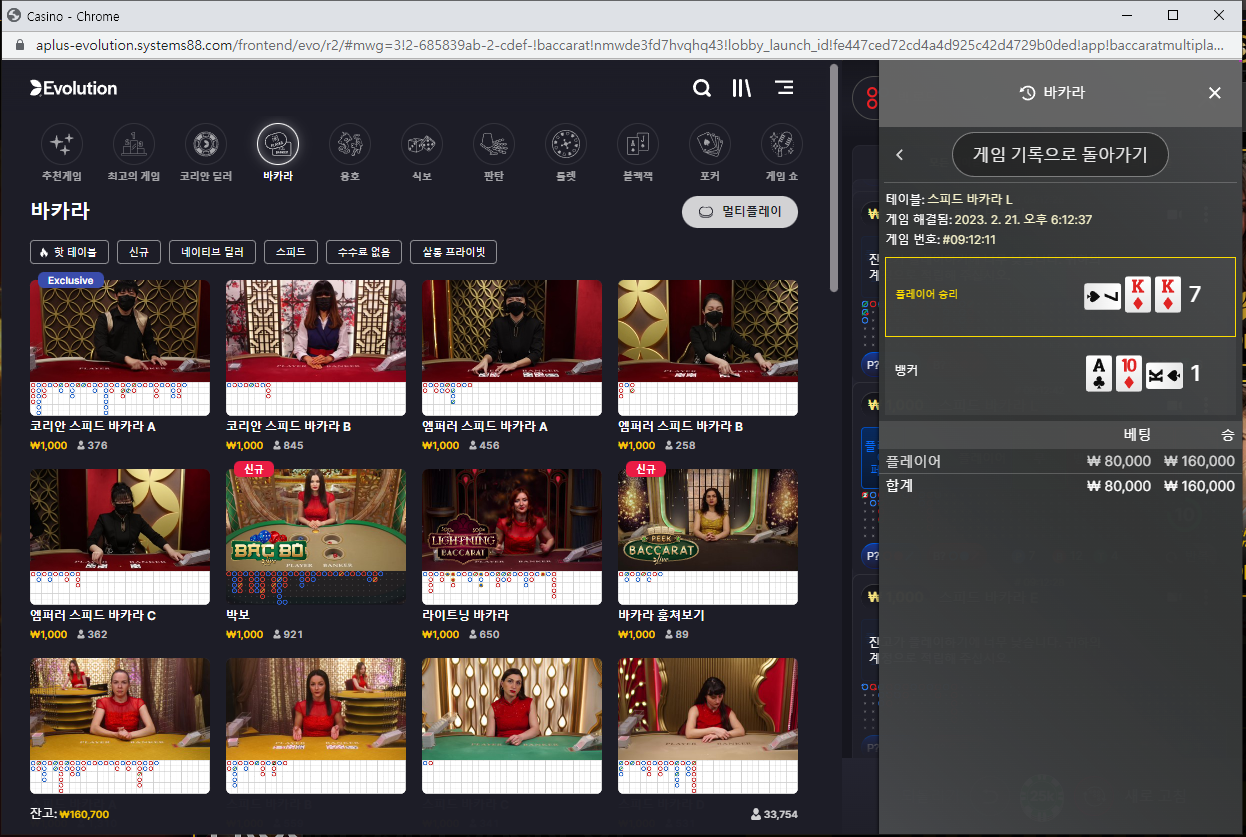Select the 룰렛 wheel category icon

coord(566,145)
